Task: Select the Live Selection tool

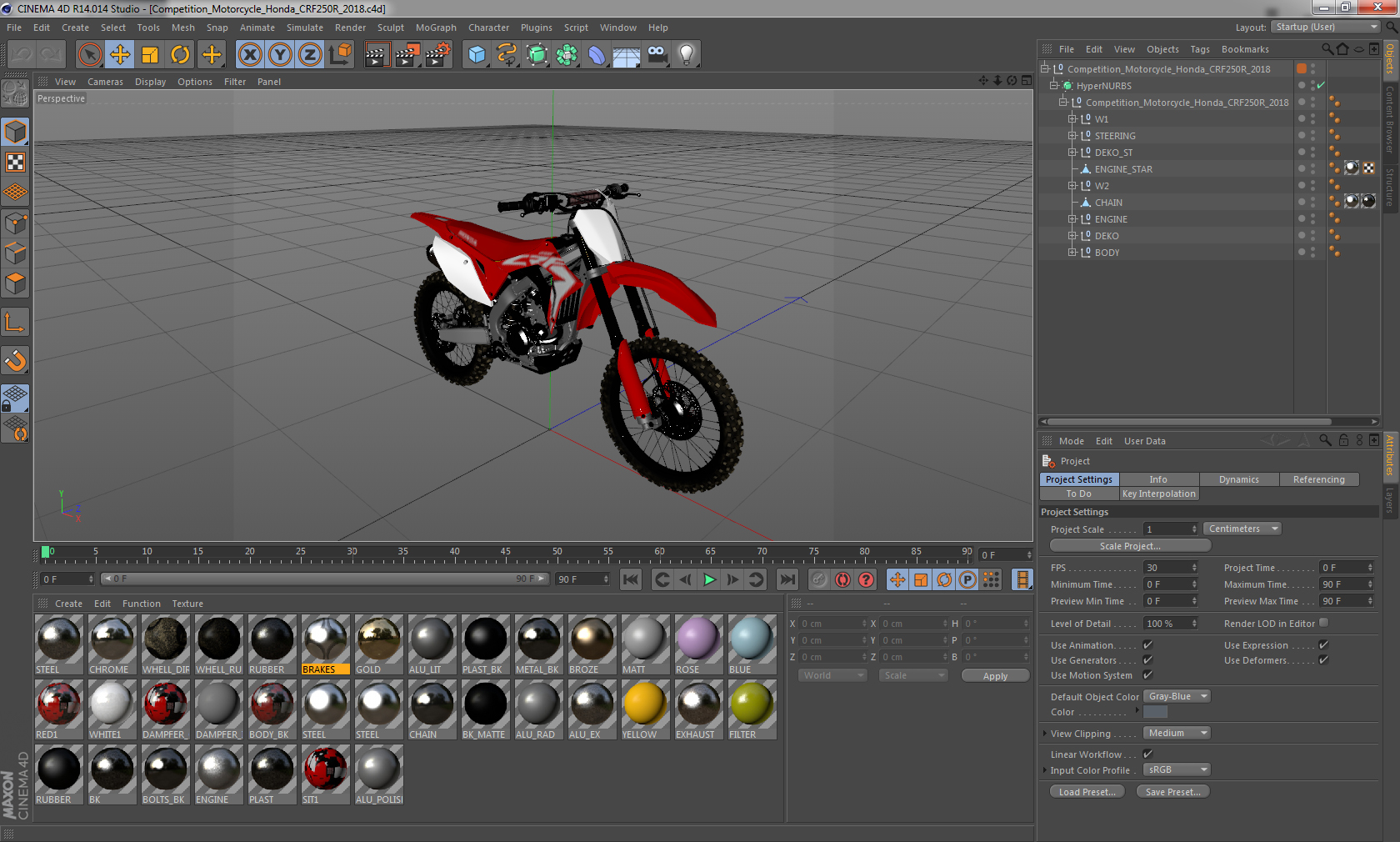Action: point(89,55)
